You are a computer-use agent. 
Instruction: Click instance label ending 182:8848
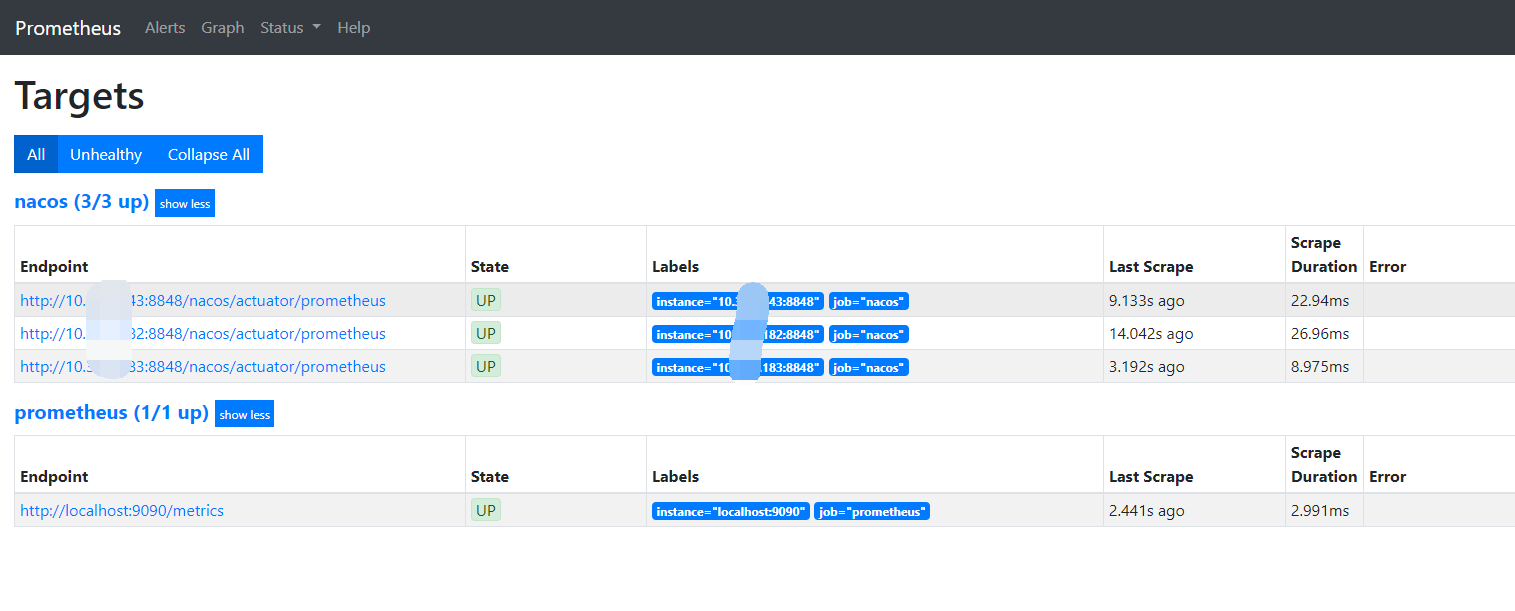click(x=738, y=334)
